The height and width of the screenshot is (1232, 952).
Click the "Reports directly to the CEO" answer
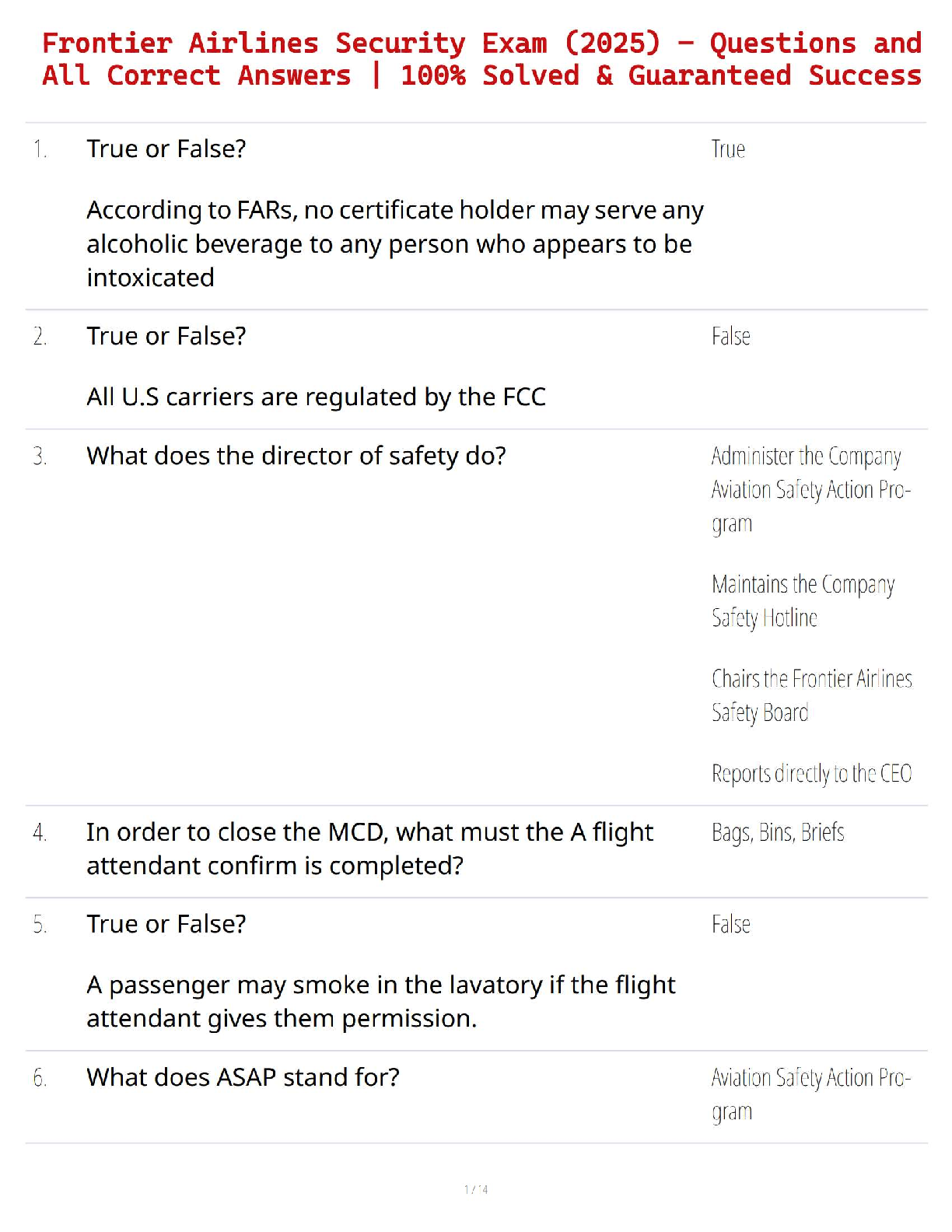[x=811, y=773]
